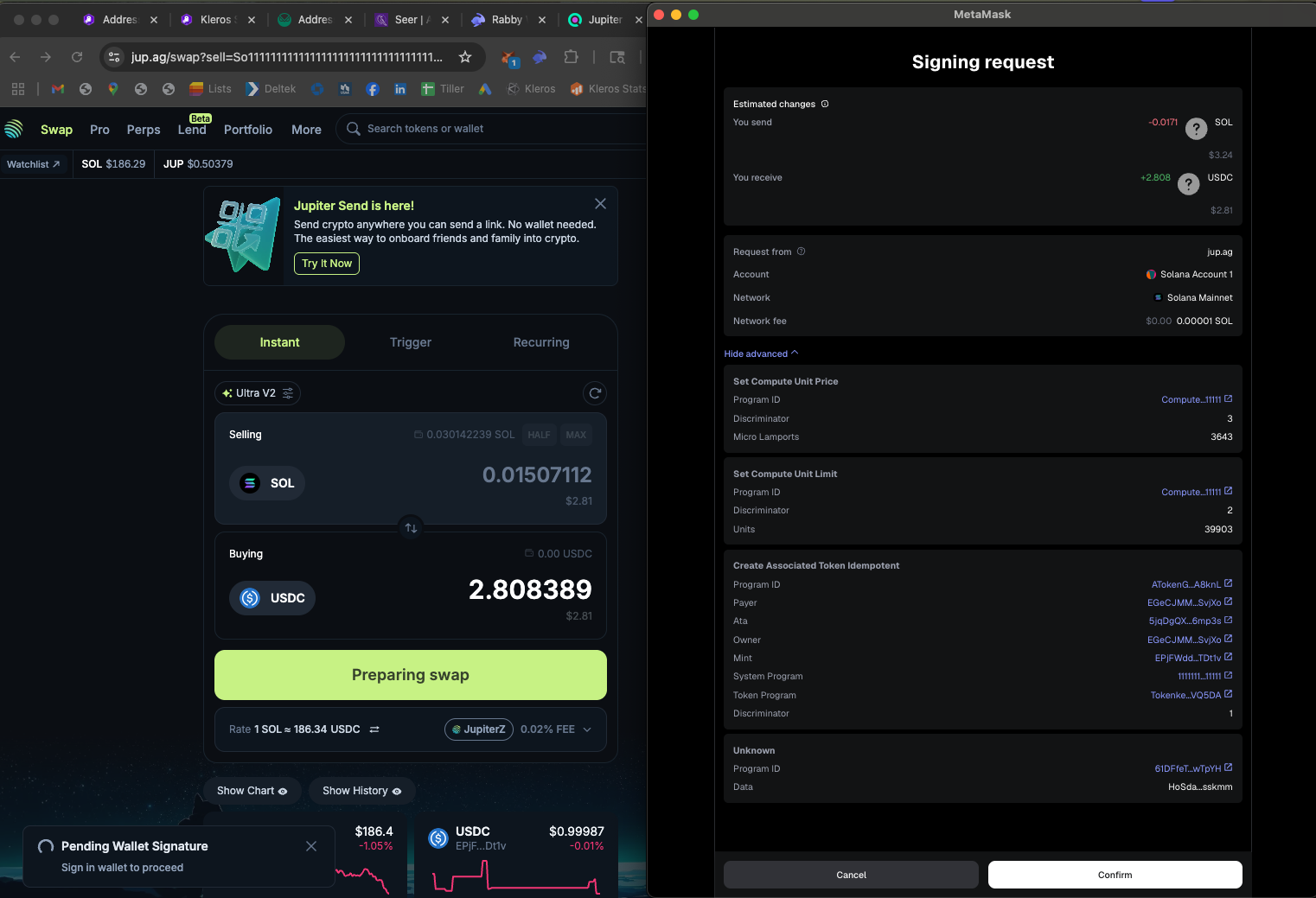Select the Instant swap tab

[279, 342]
